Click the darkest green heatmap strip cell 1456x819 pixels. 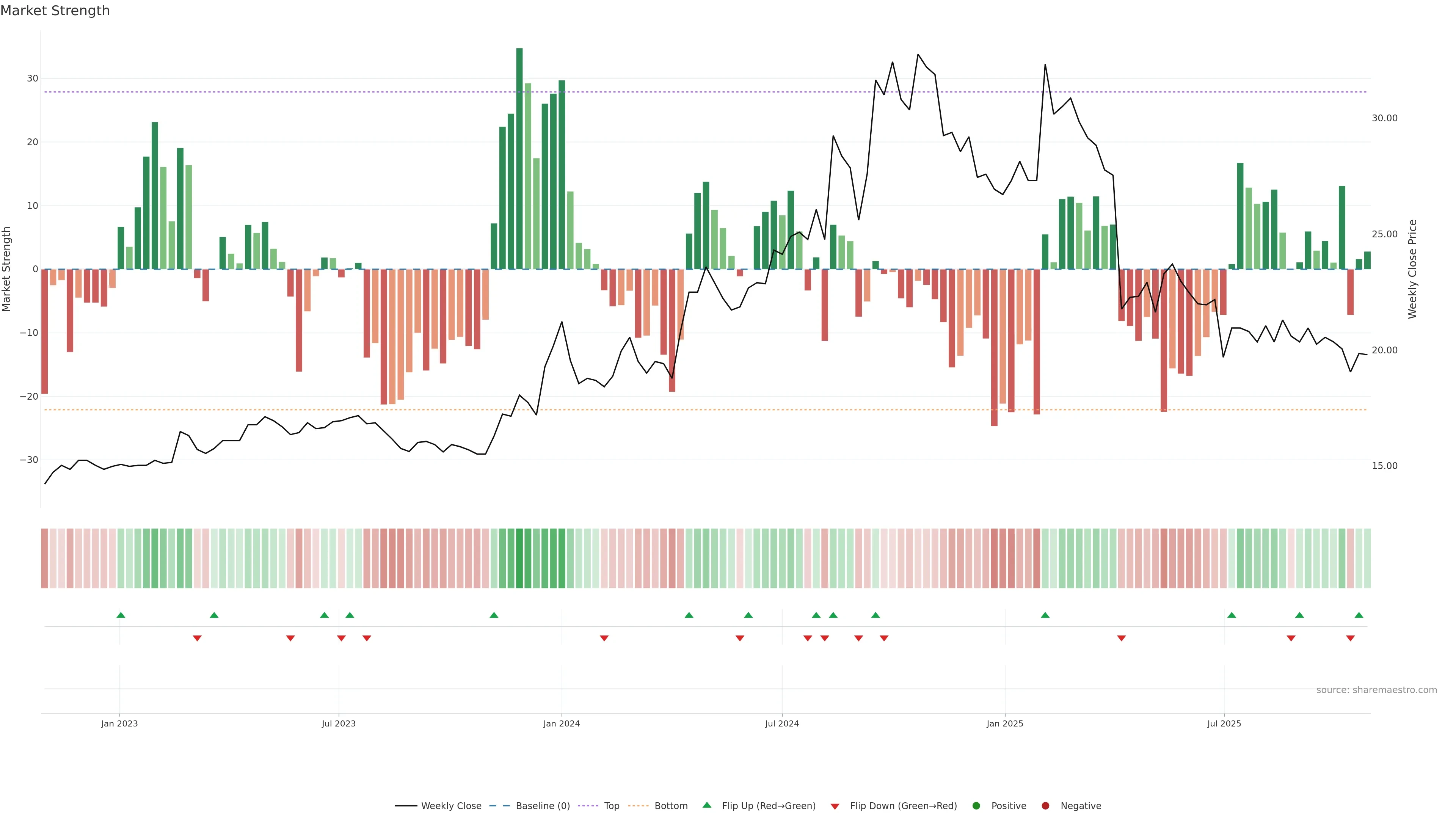519,559
